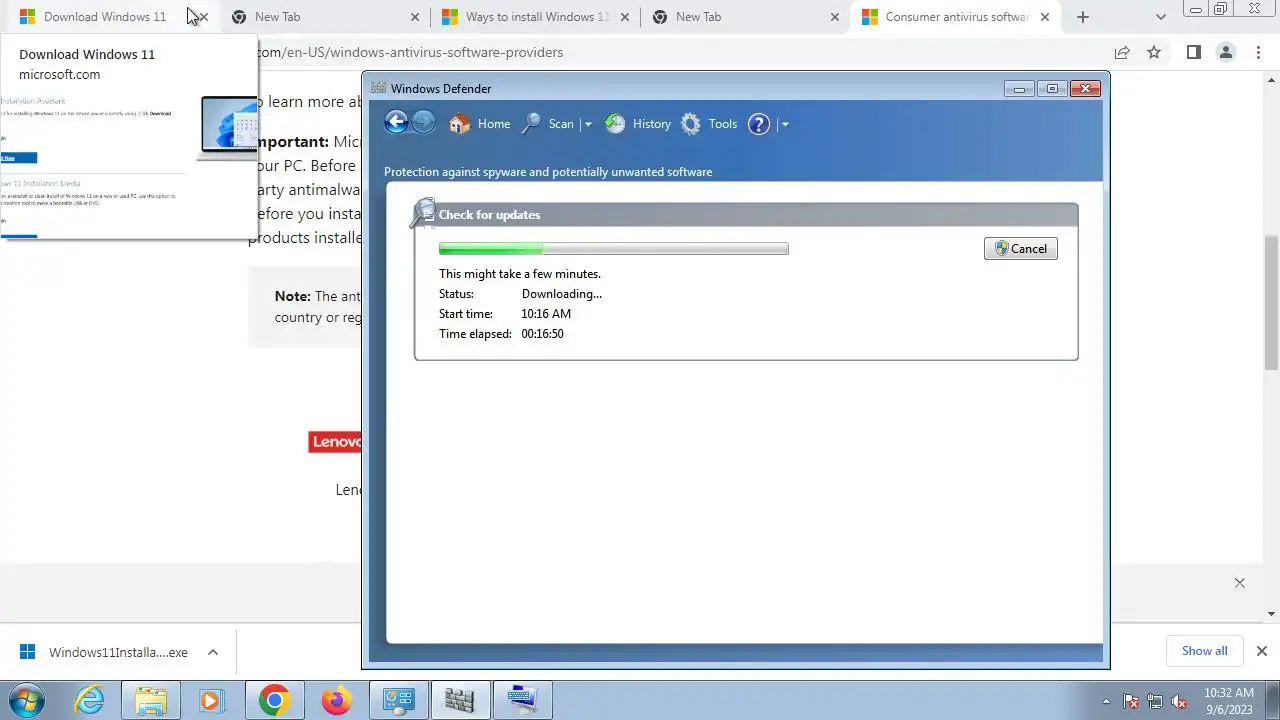This screenshot has width=1280, height=720.
Task: Cancel the update check
Action: [x=1021, y=249]
